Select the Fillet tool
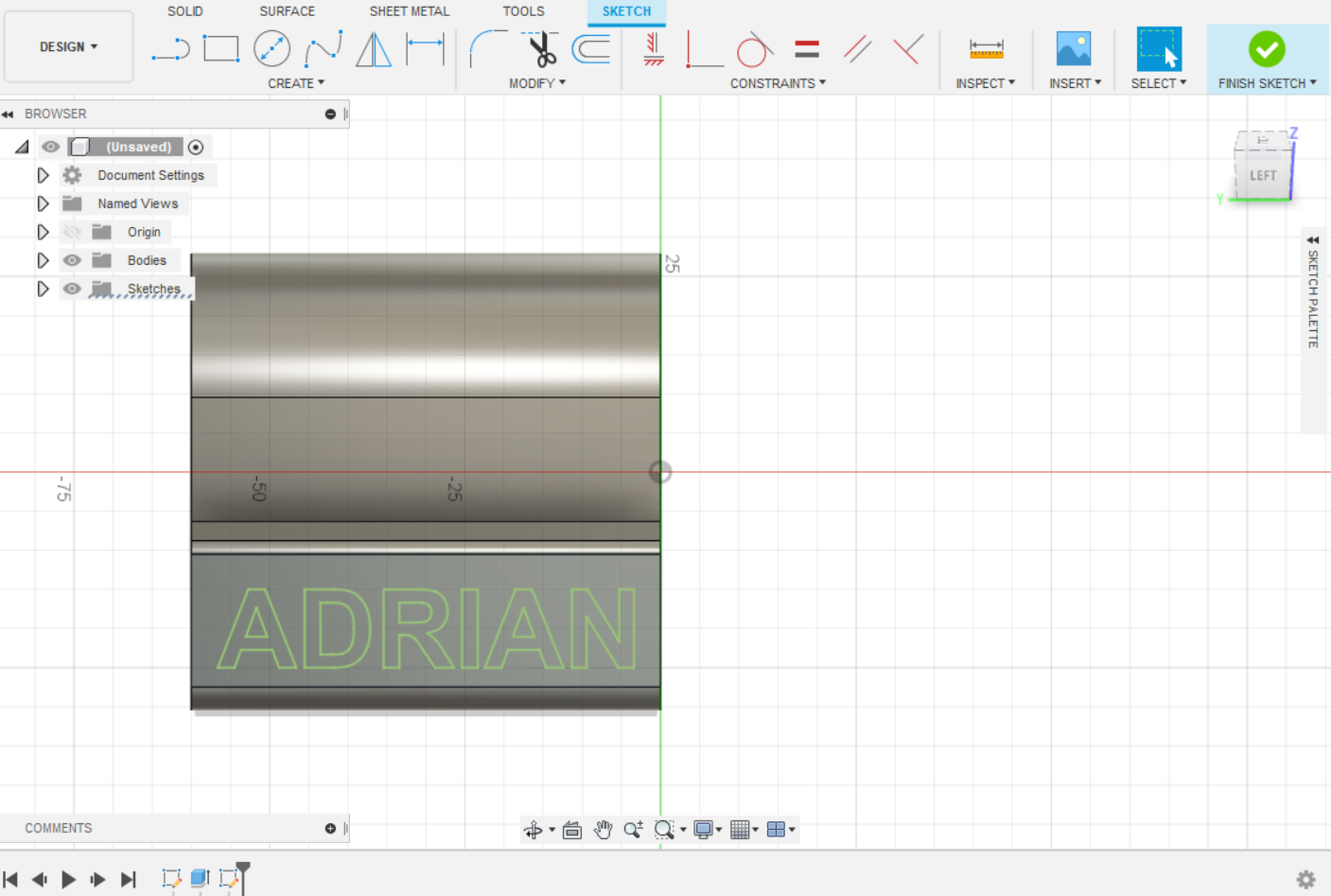This screenshot has width=1331, height=896. pyautogui.click(x=488, y=48)
